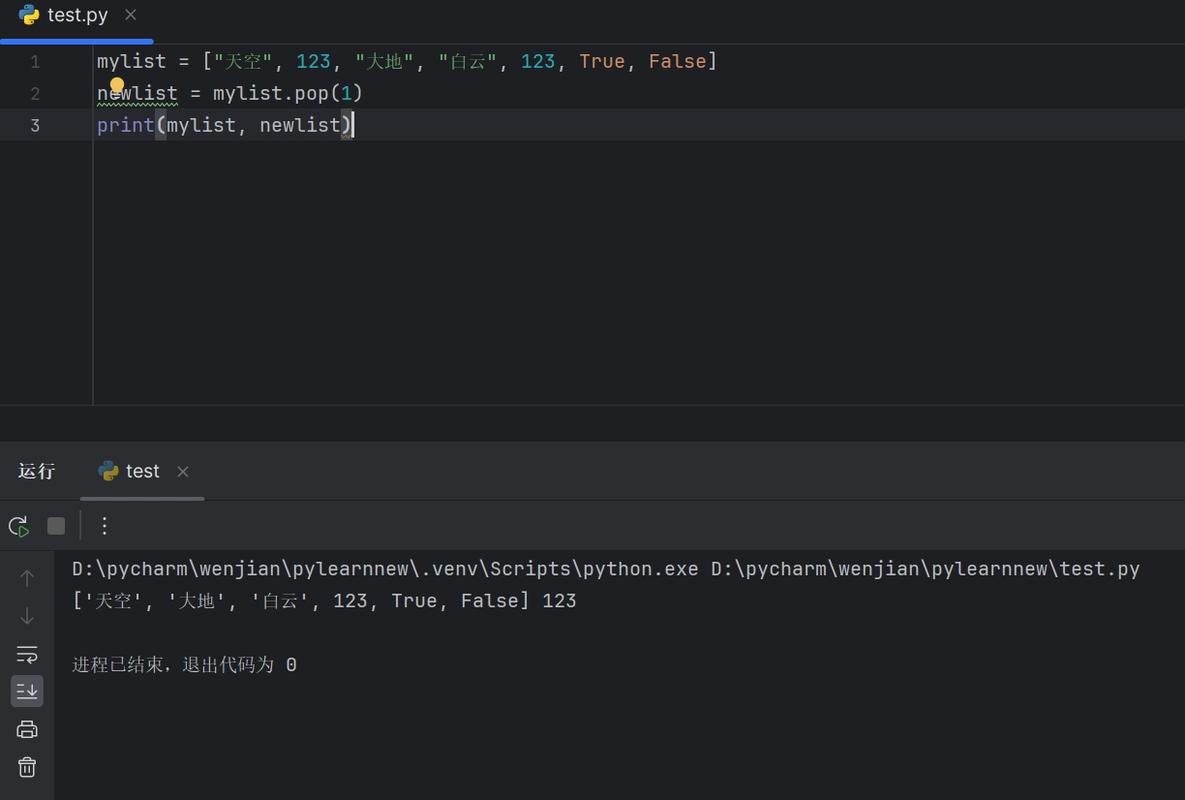Viewport: 1185px width, 800px height.
Task: Close the test run tab
Action: [183, 471]
